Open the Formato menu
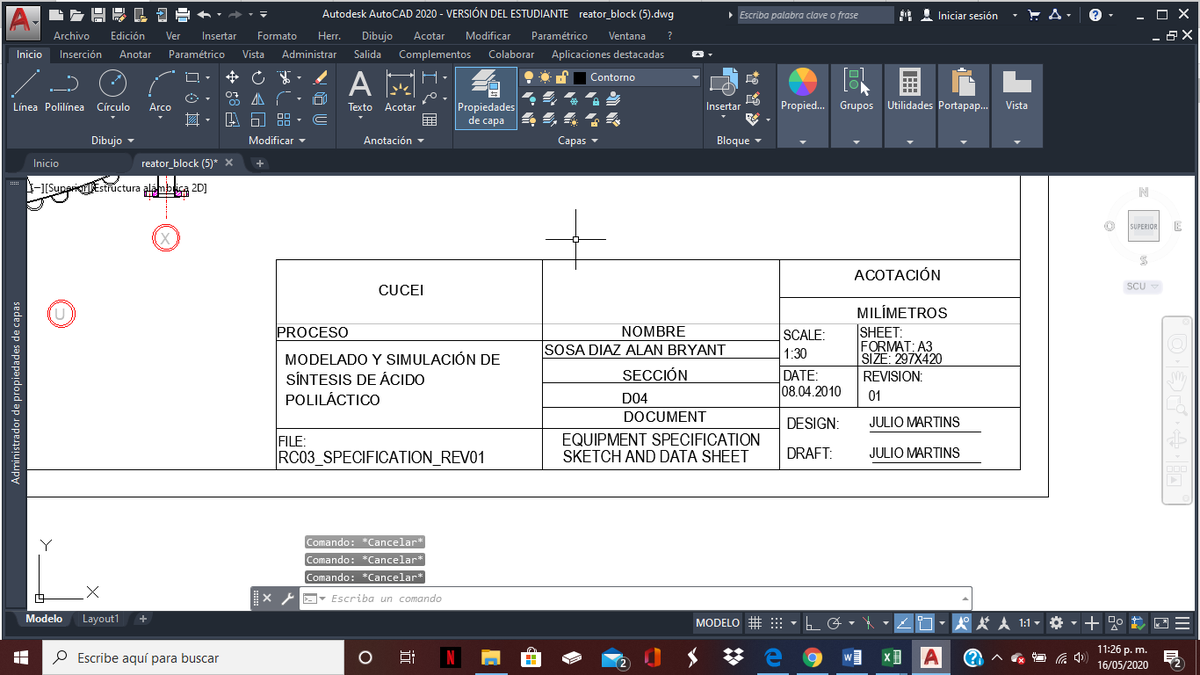 (277, 36)
